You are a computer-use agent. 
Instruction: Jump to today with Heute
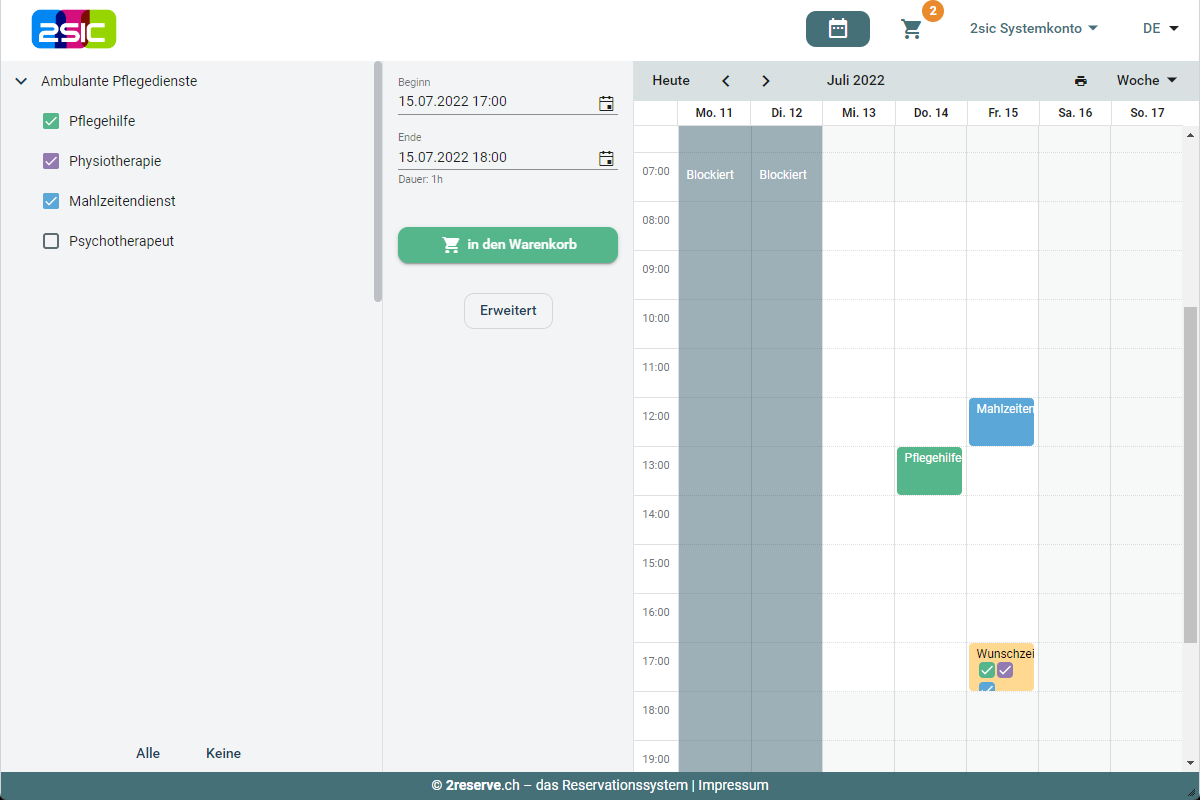[x=671, y=80]
